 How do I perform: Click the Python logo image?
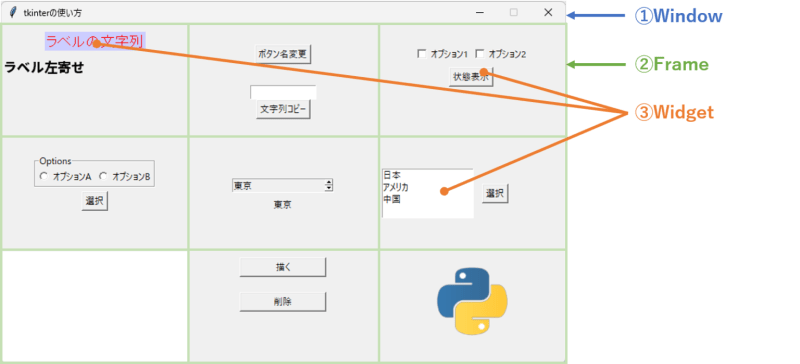coord(472,301)
